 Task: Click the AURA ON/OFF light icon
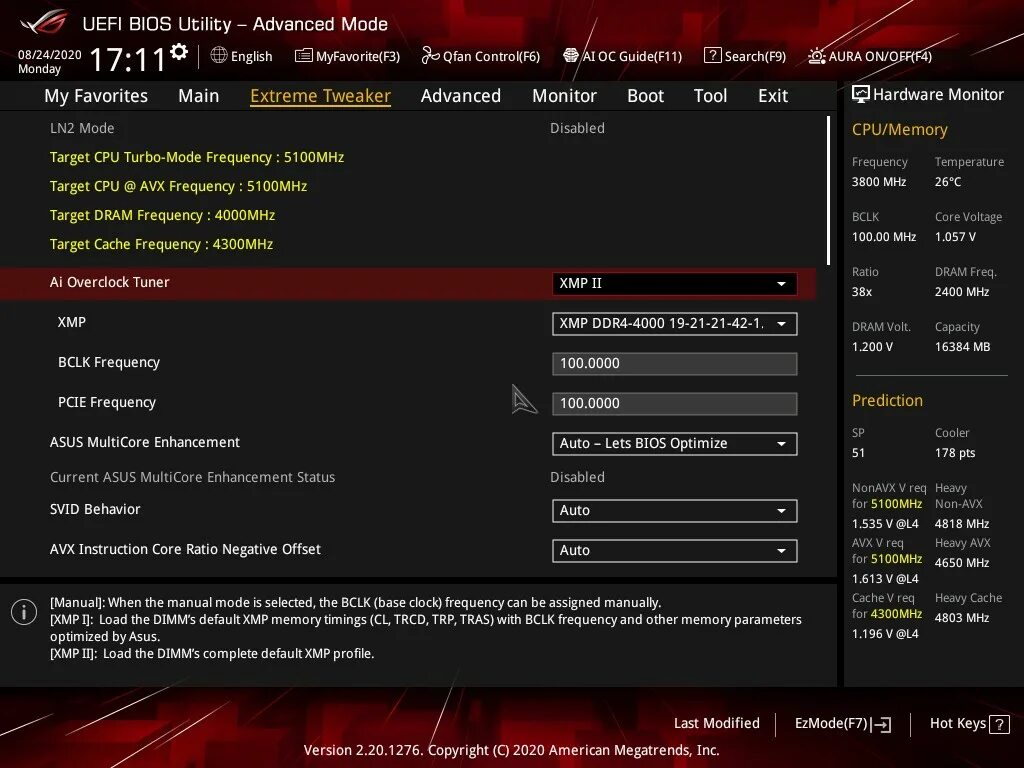click(816, 56)
